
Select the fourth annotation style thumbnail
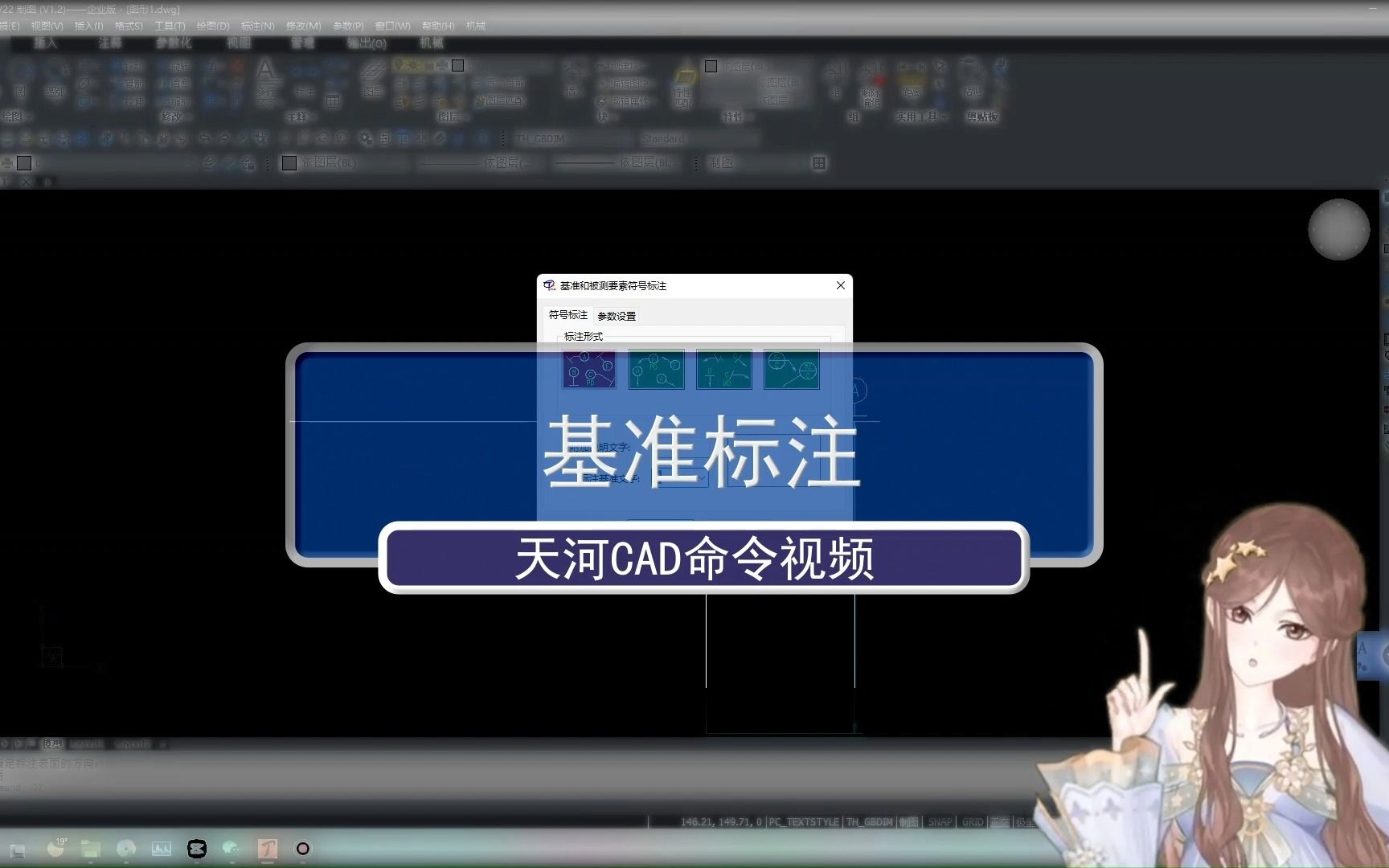pyautogui.click(x=792, y=369)
